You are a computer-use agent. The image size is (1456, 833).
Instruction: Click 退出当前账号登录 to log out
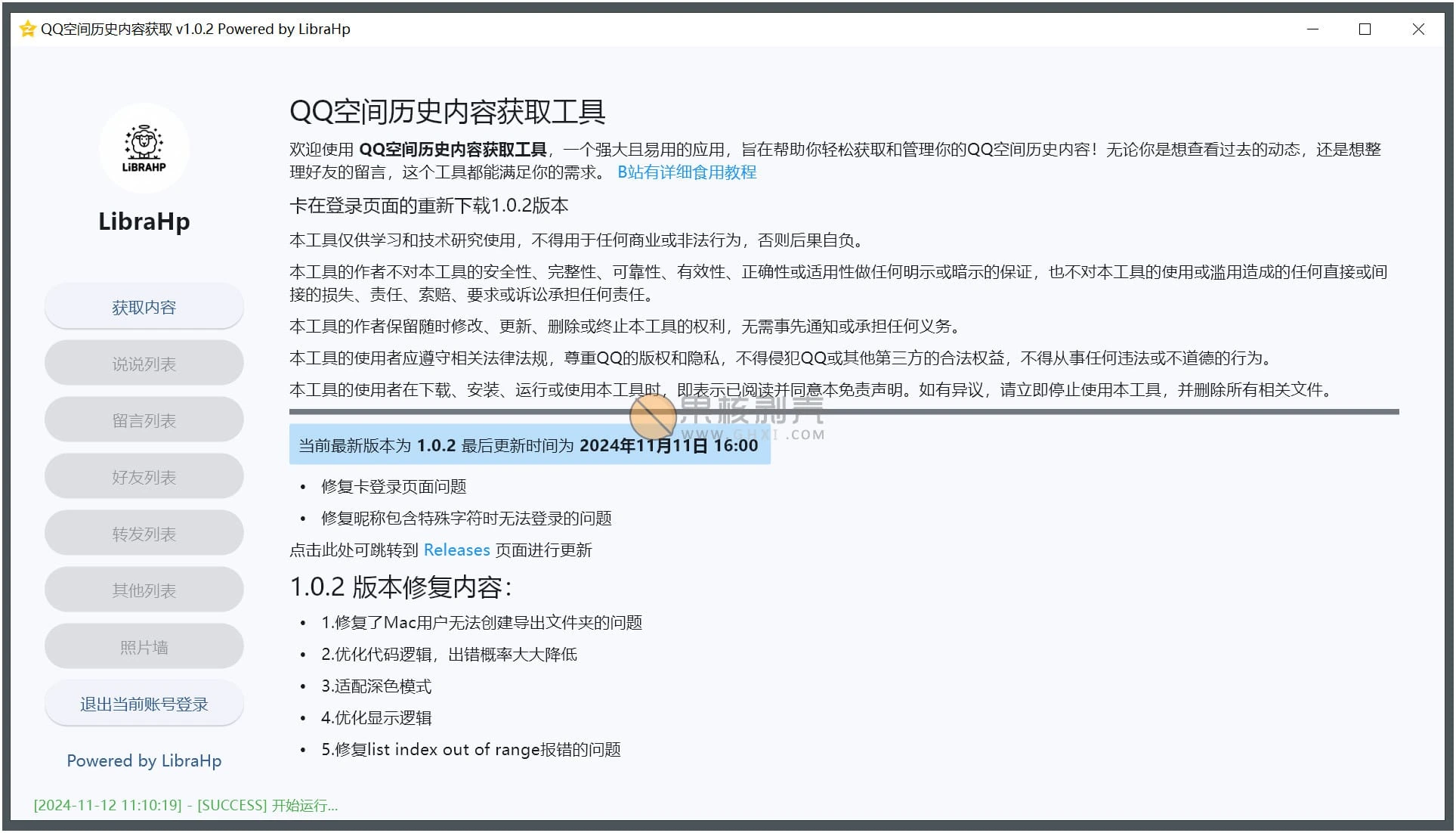[144, 703]
